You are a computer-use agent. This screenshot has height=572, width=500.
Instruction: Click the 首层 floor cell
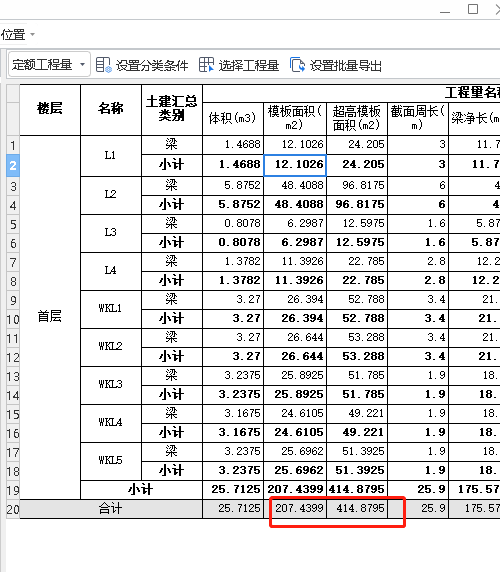pyautogui.click(x=50, y=317)
